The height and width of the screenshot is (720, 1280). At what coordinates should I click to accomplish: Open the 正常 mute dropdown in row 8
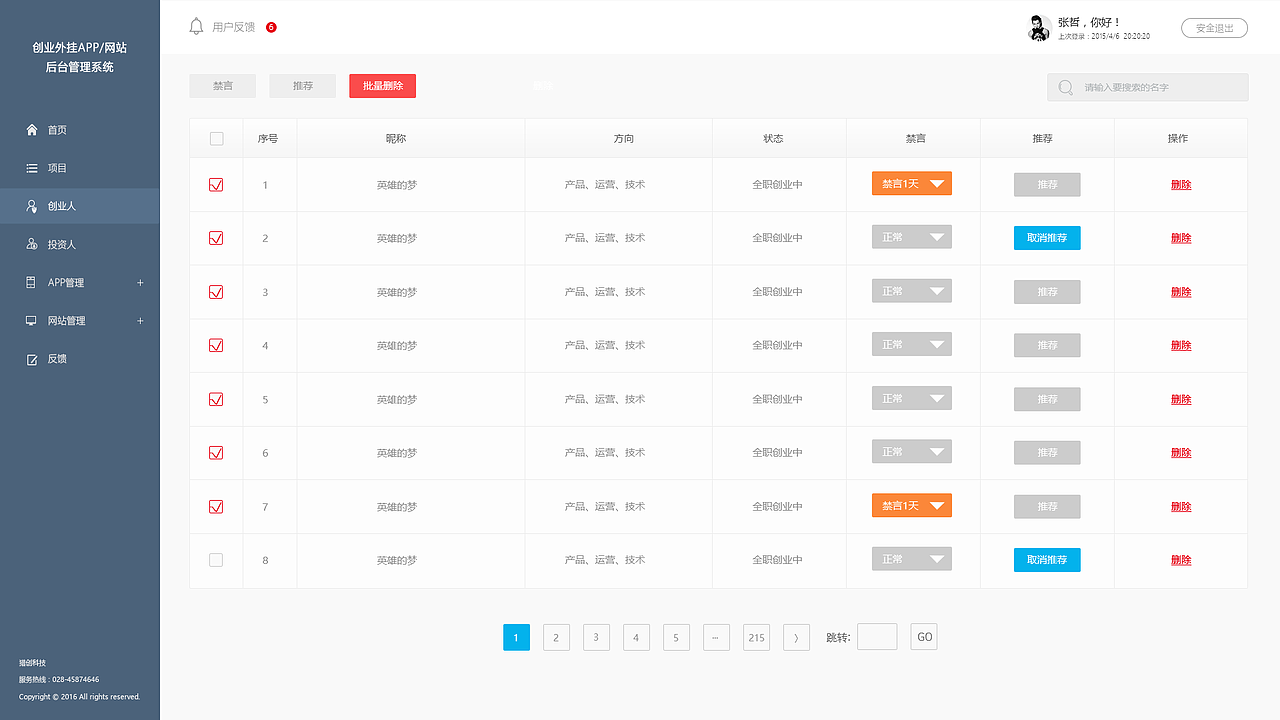912,559
